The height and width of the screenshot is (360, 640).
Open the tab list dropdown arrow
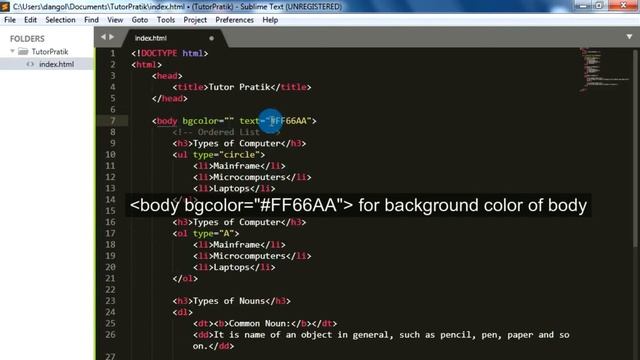pyautogui.click(x=629, y=37)
